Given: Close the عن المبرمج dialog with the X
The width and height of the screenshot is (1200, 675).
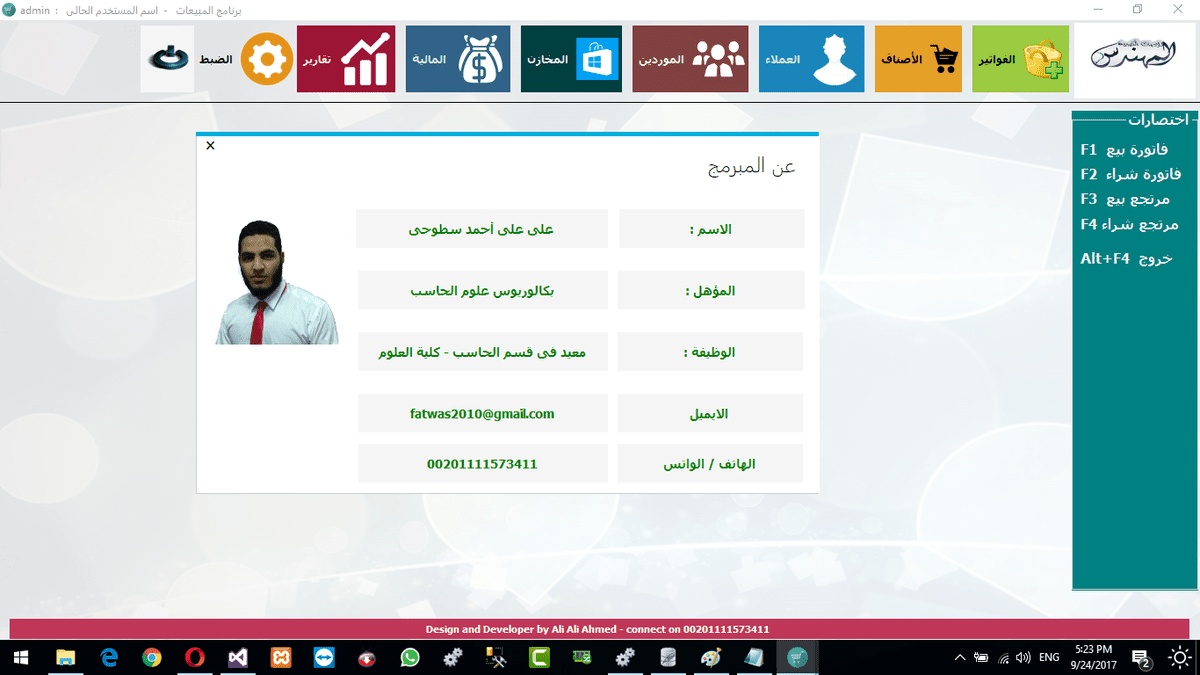Looking at the screenshot, I should 209,145.
